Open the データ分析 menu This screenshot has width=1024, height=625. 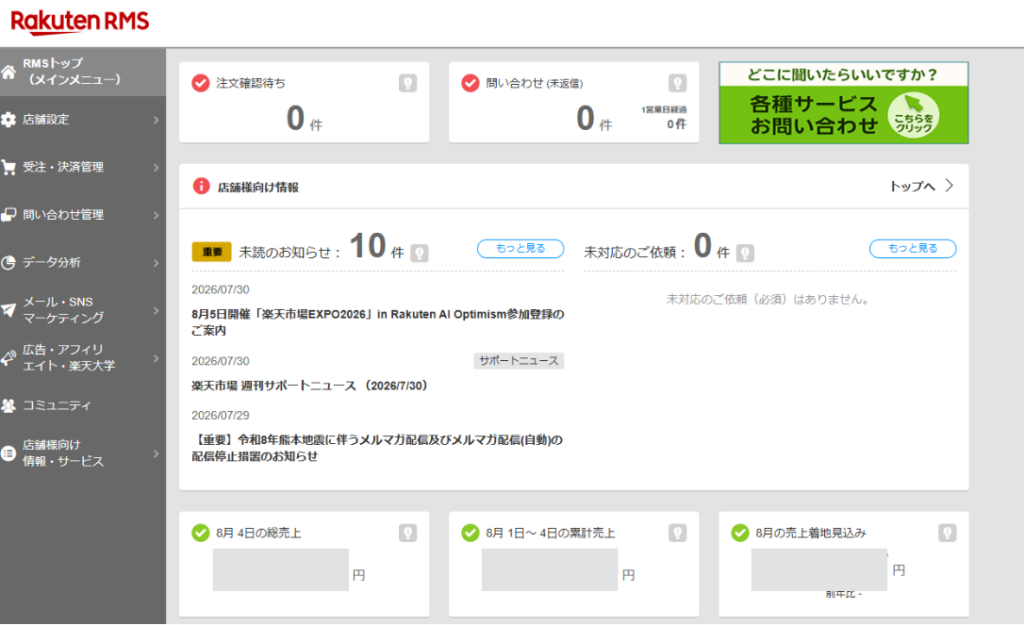83,263
